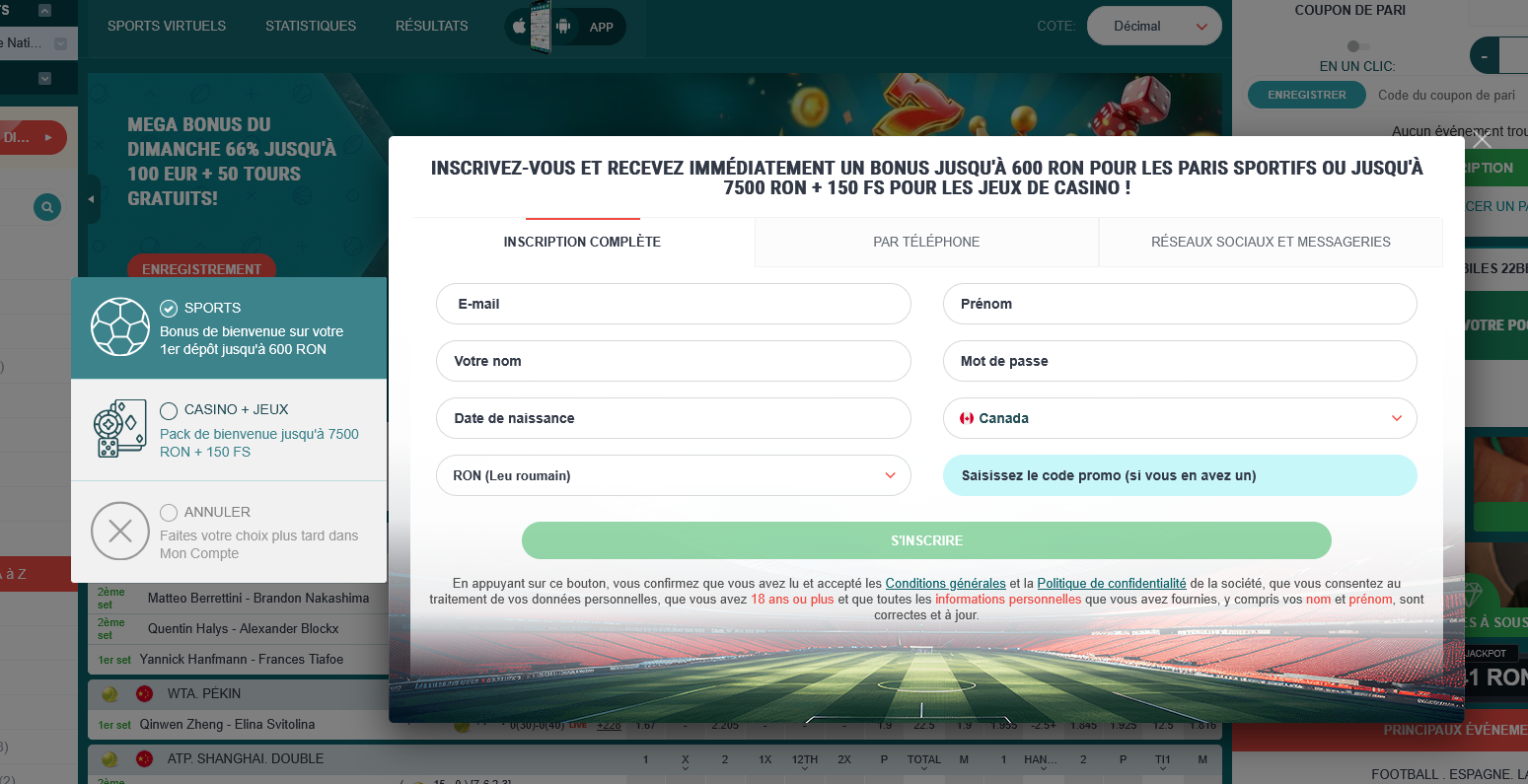Click the search magnifier icon in sidebar
This screenshot has width=1528, height=784.
tap(47, 207)
